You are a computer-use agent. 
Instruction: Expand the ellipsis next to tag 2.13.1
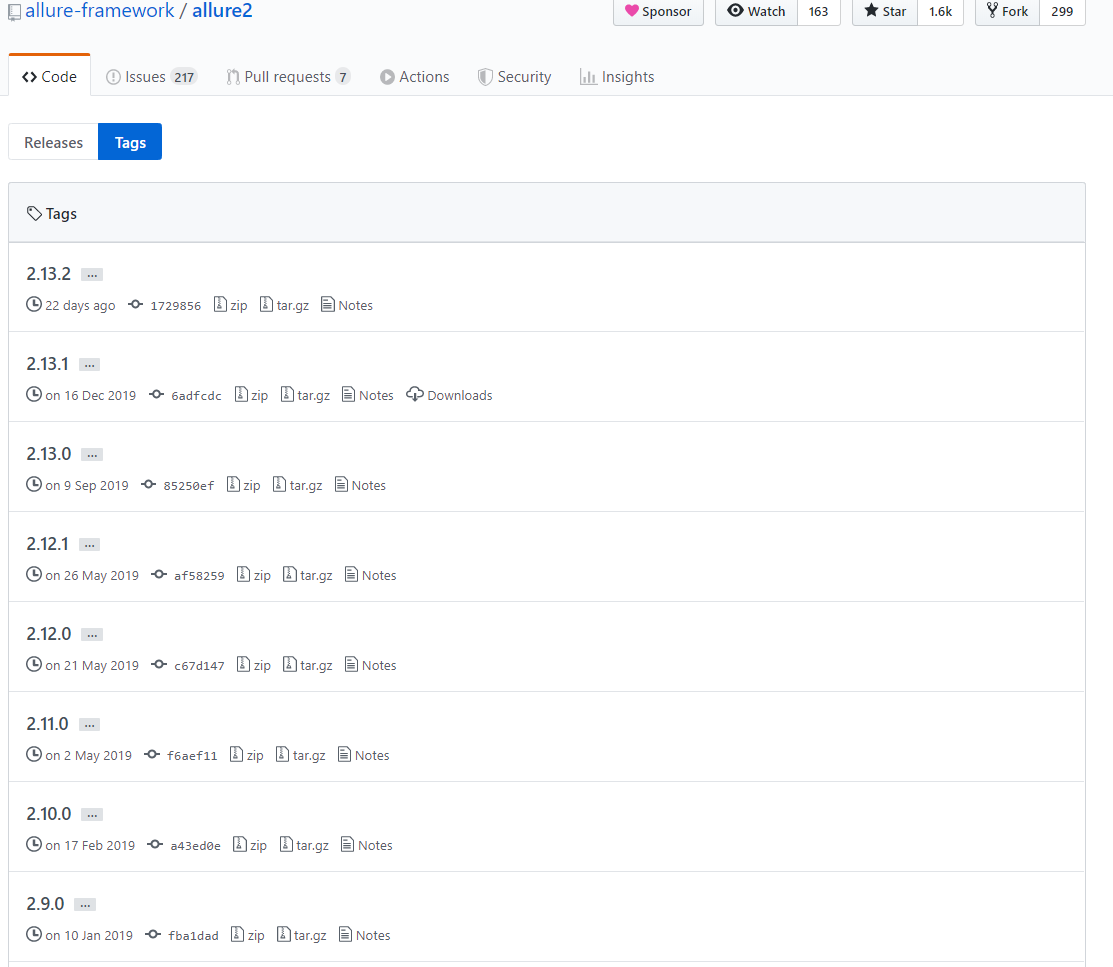coord(89,365)
